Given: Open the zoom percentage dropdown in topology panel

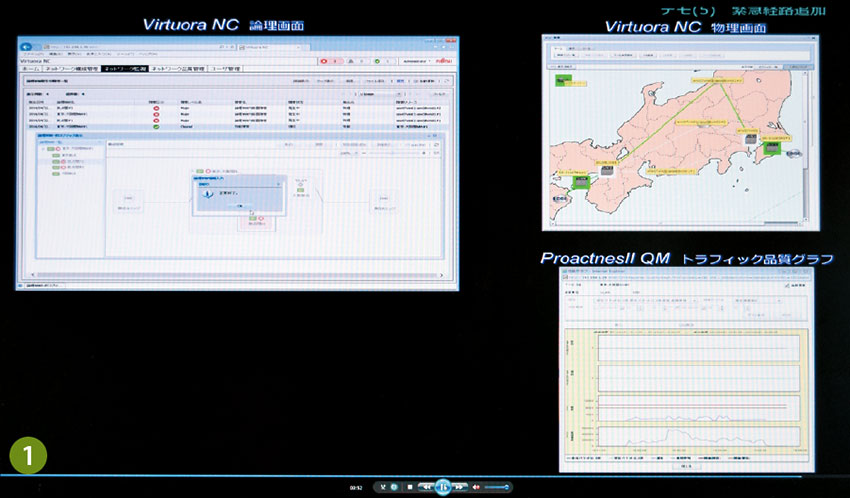Looking at the screenshot, I should coord(348,153).
